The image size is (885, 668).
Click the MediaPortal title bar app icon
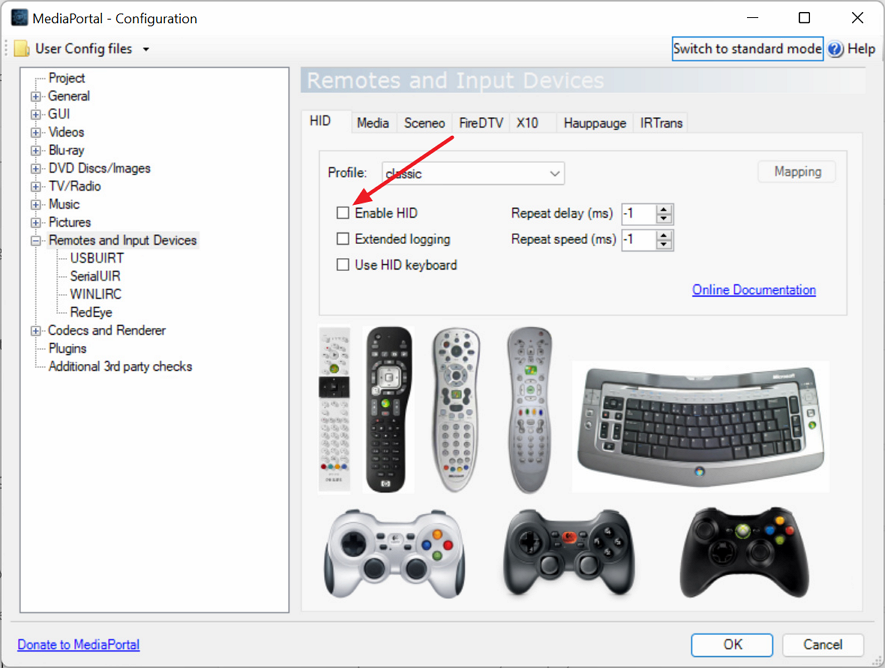19,18
